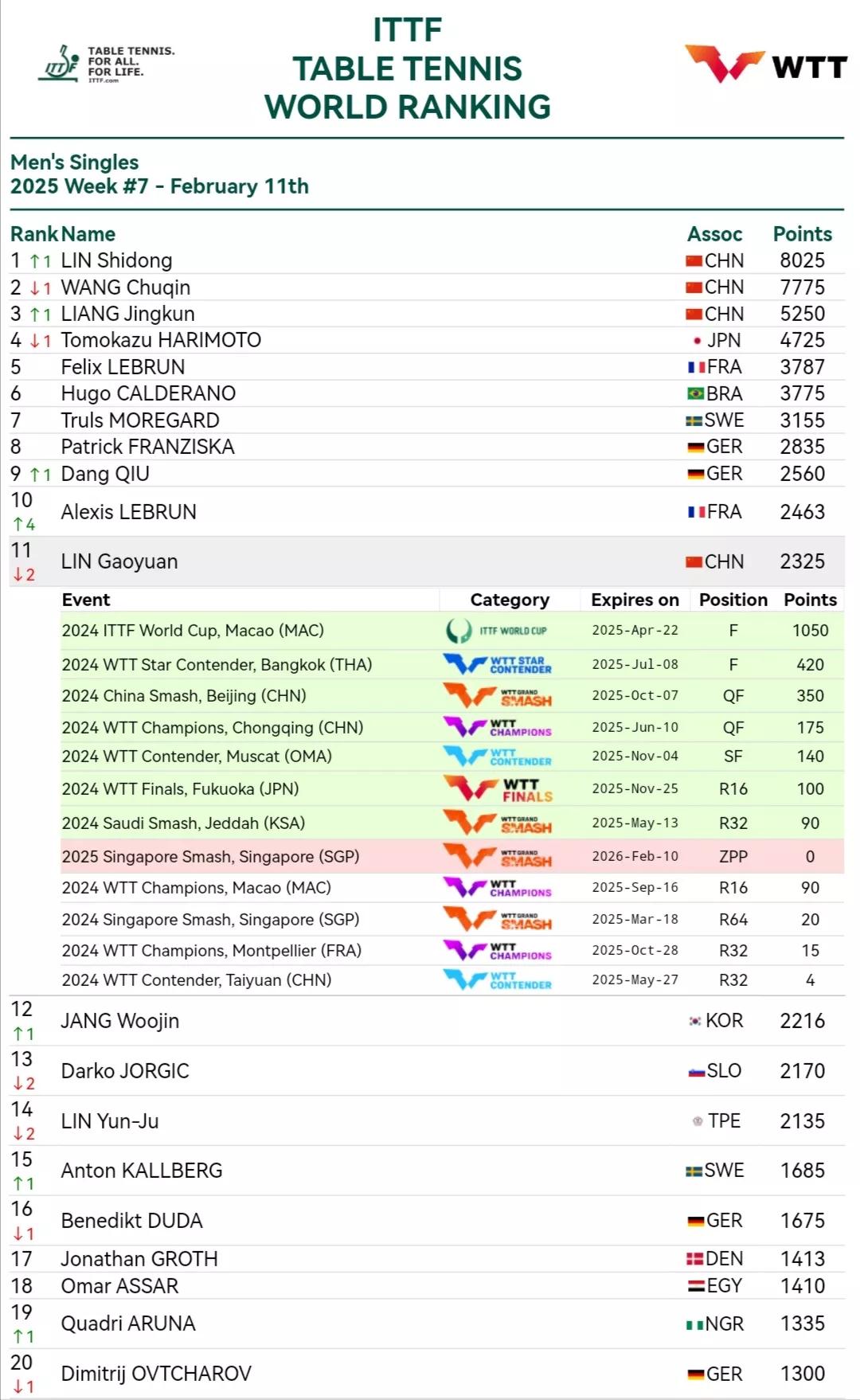The width and height of the screenshot is (860, 1400).
Task: Click Smash logo in 2025 Singapore Smash row
Action: pos(497,856)
